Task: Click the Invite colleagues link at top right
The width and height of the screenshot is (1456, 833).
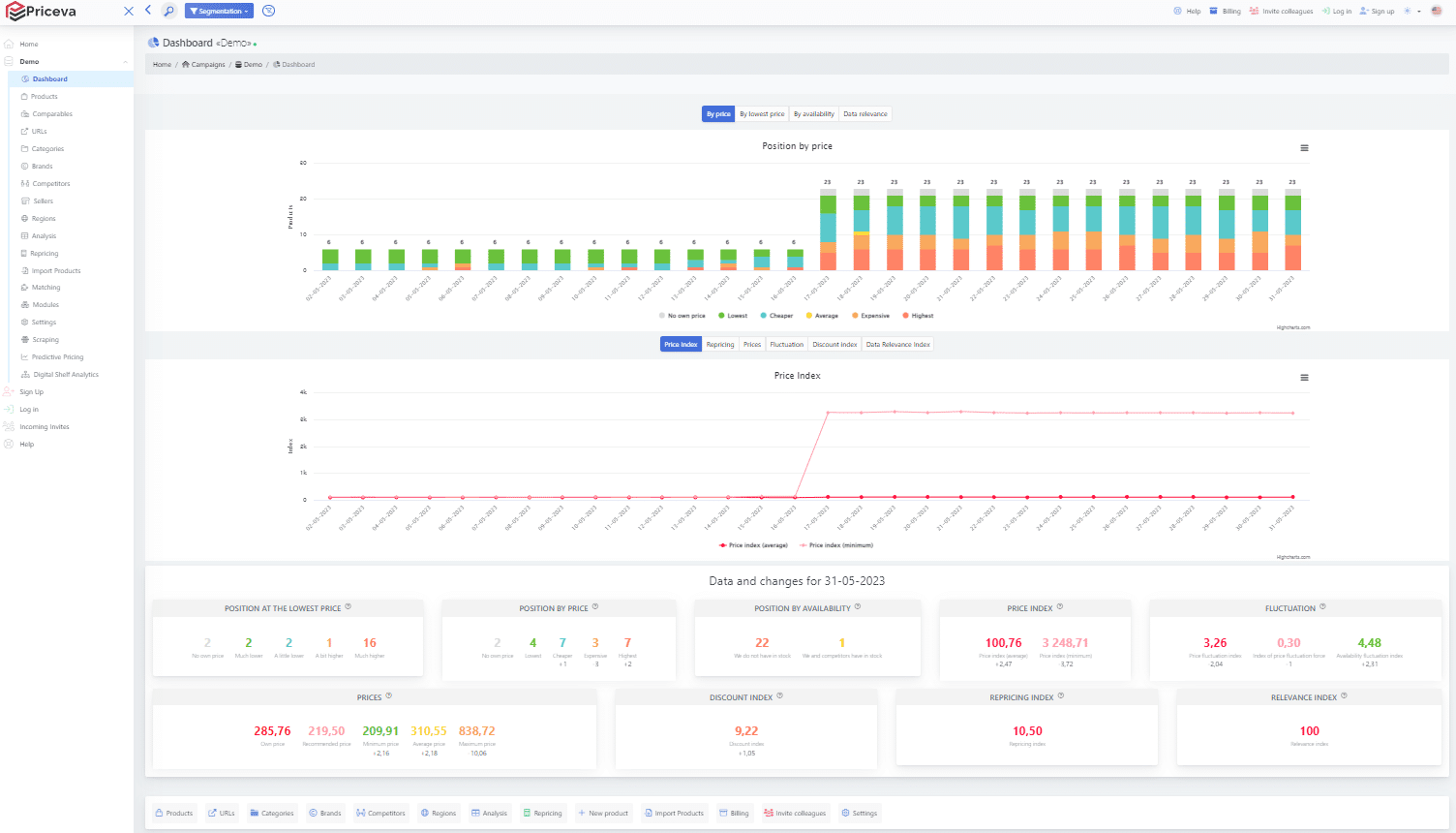Action: click(x=1284, y=11)
